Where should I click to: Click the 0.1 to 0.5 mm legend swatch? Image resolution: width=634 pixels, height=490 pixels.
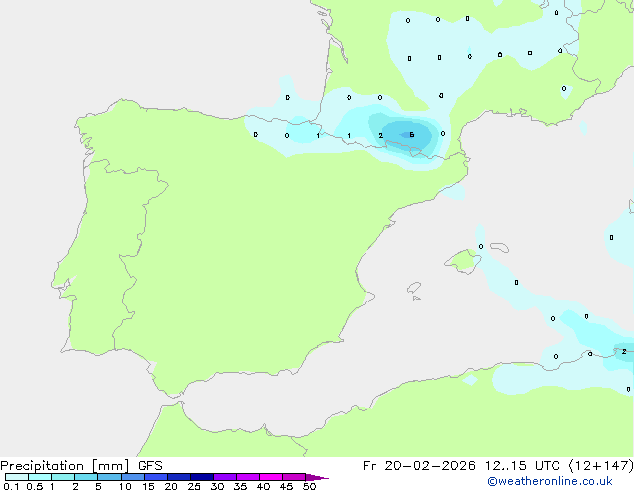[17, 477]
